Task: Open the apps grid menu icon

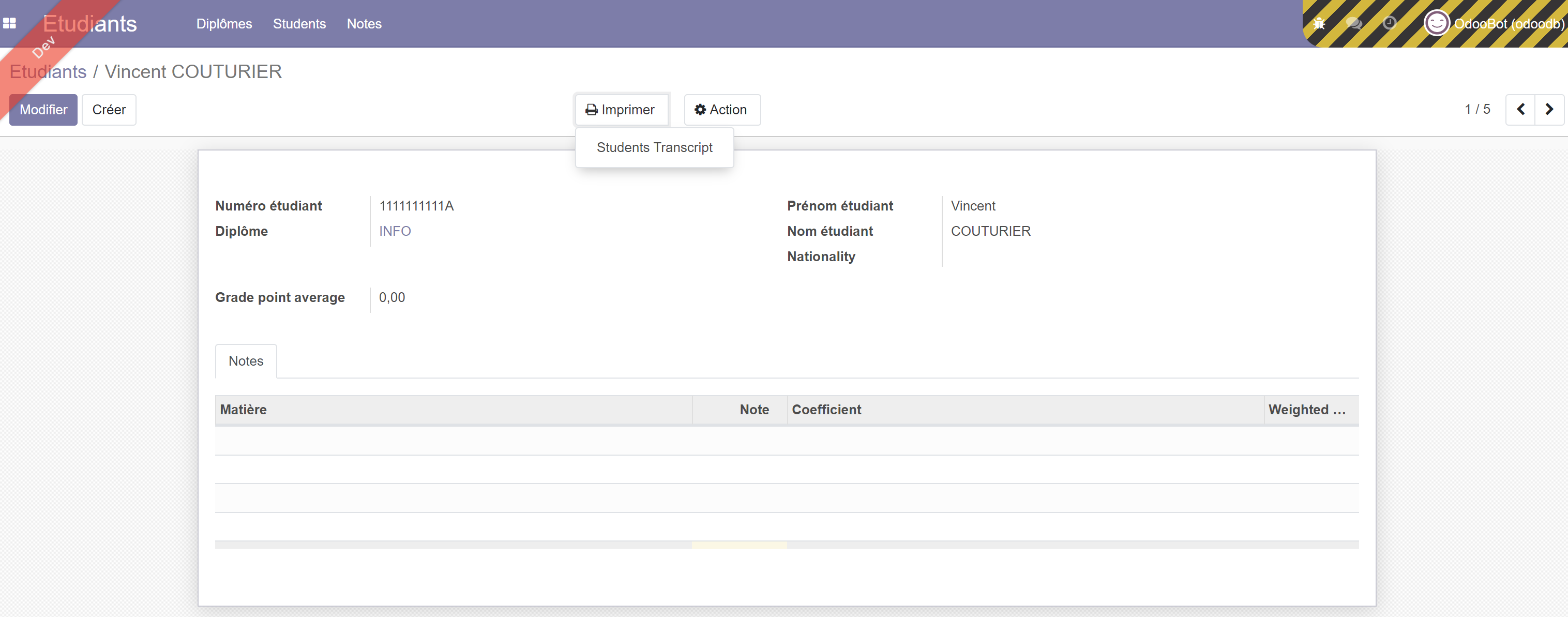Action: tap(10, 24)
